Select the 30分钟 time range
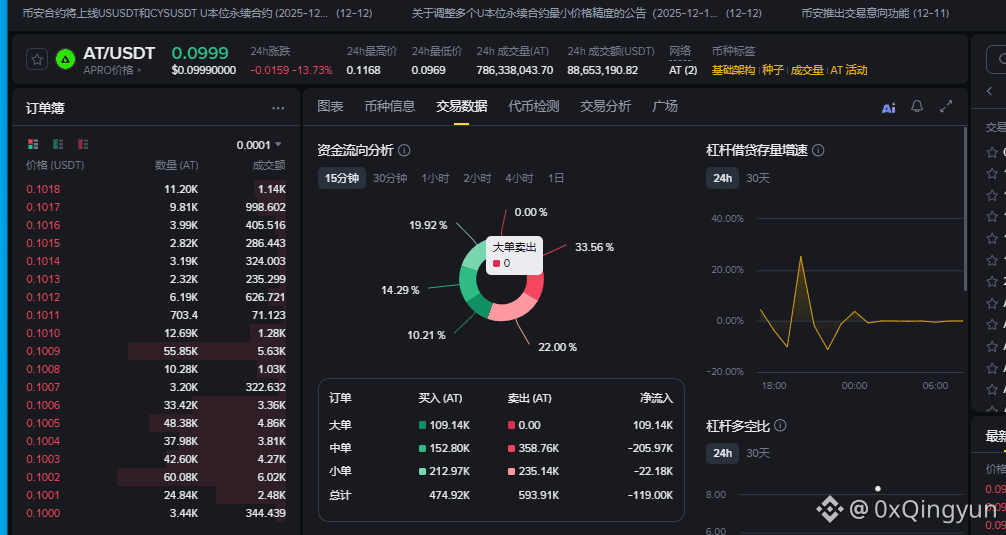 [390, 178]
